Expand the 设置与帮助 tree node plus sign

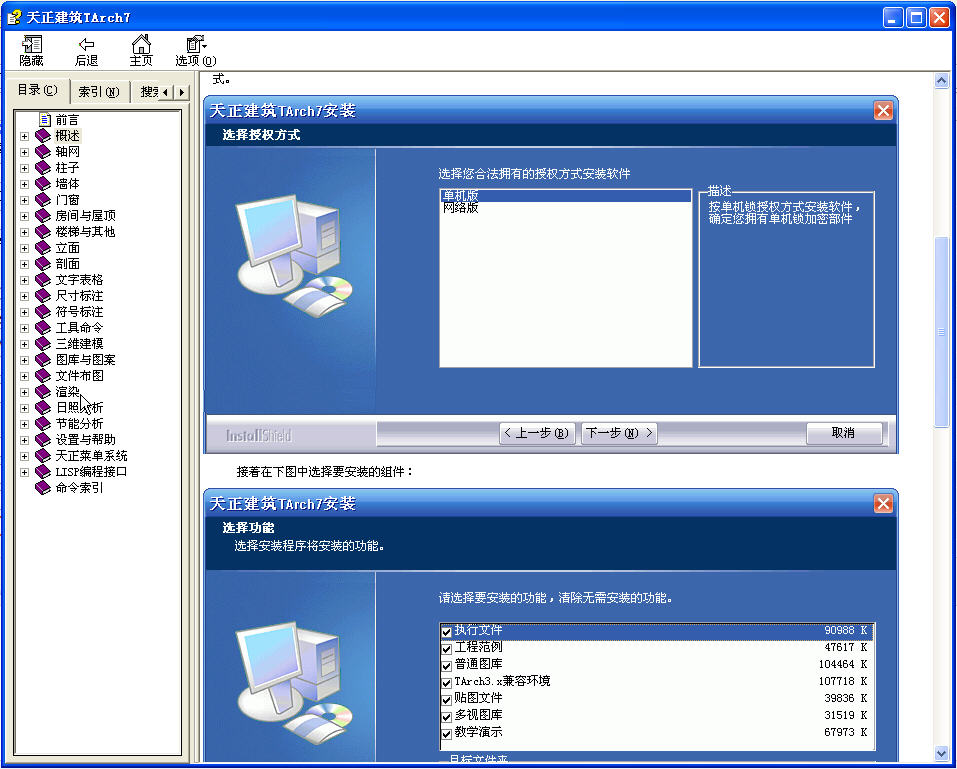[x=24, y=440]
